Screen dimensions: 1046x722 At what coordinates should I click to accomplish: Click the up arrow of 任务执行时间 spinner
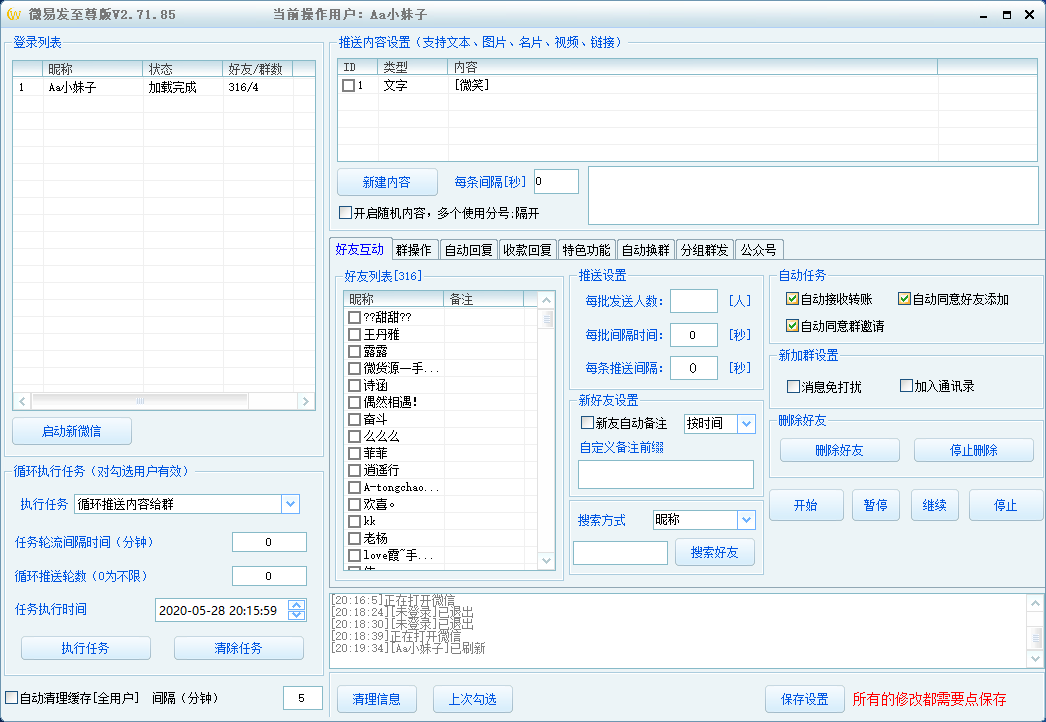(297, 605)
